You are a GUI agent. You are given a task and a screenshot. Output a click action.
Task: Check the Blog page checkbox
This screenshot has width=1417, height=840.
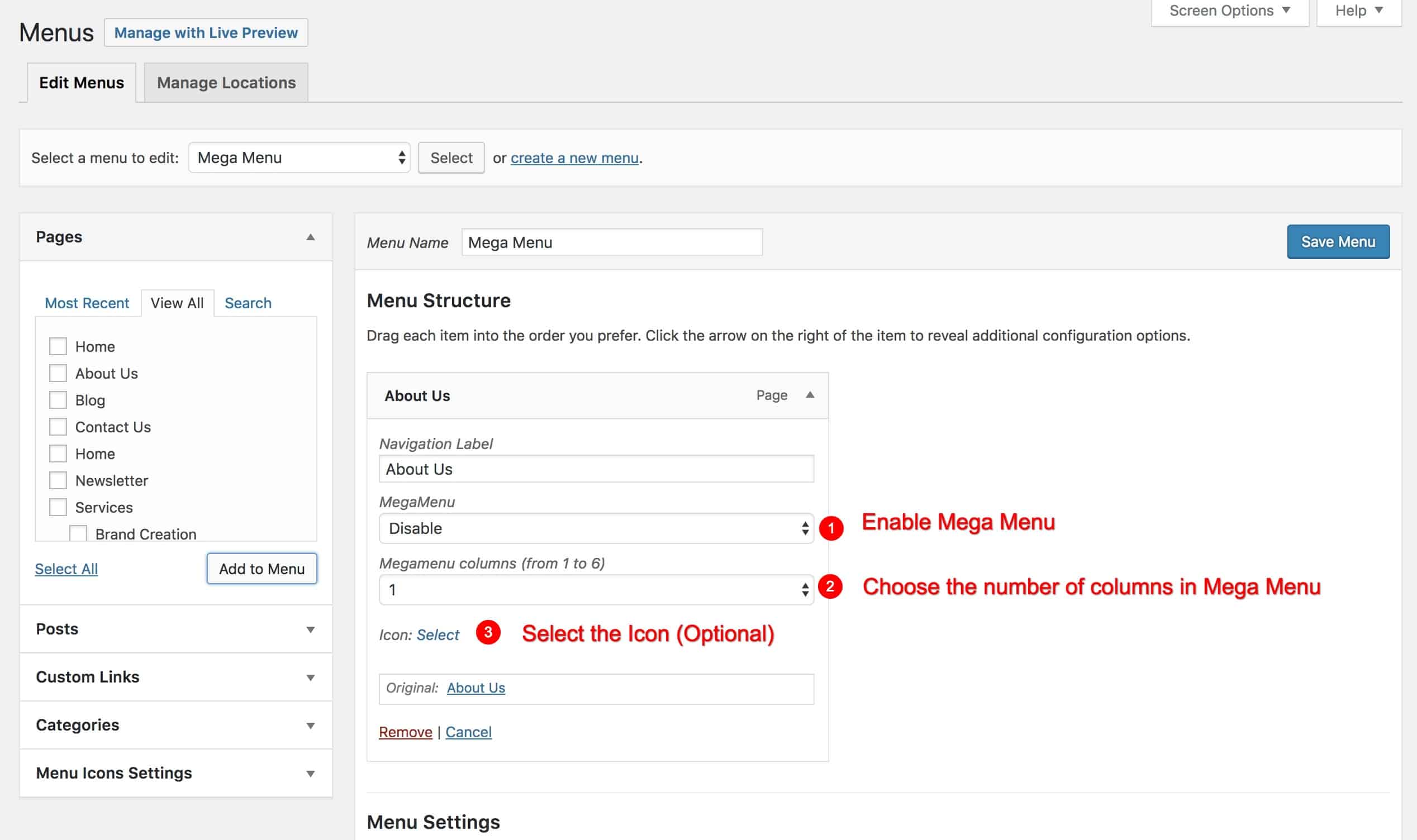tap(58, 400)
